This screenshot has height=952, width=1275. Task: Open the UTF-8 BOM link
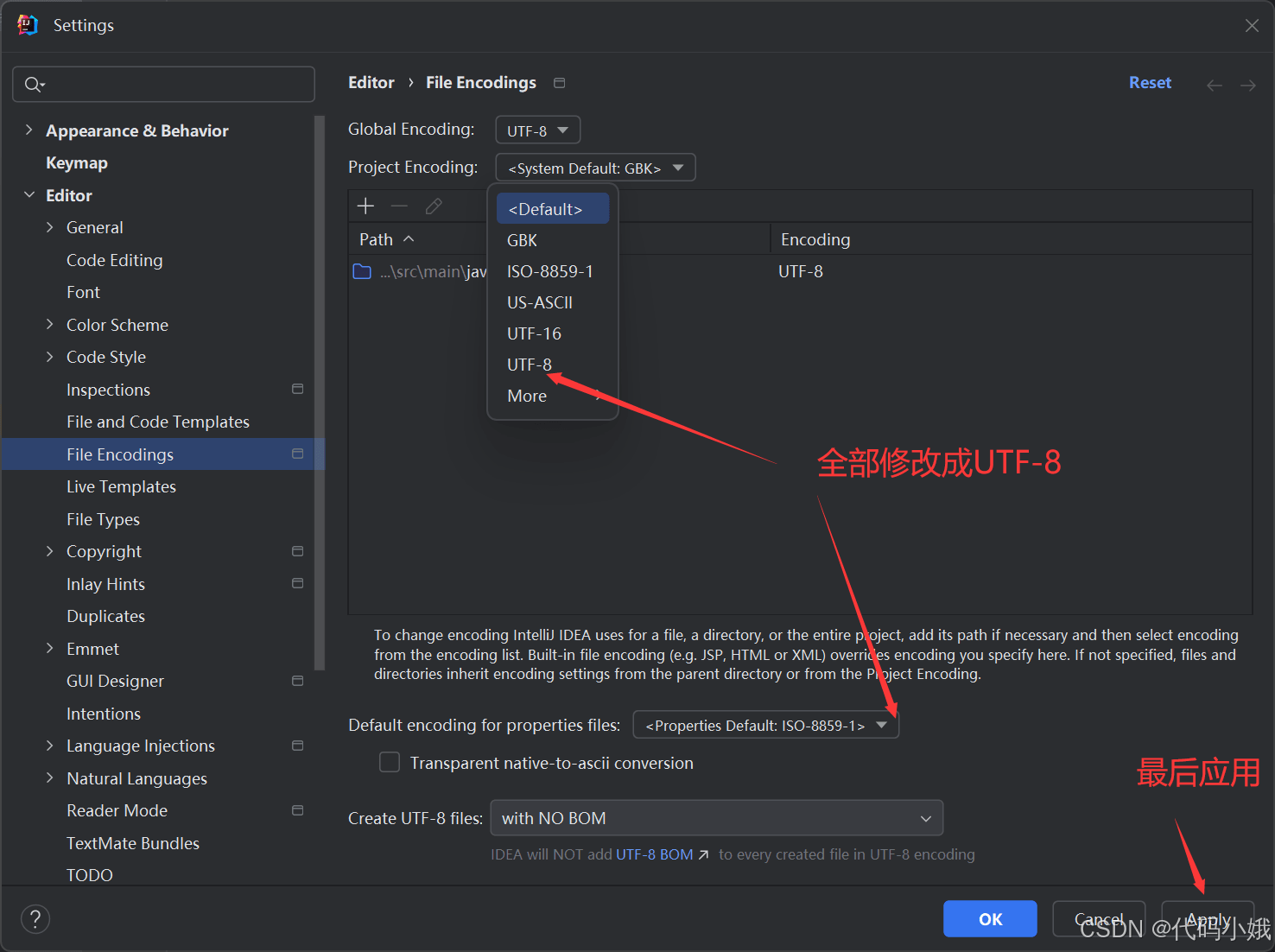pos(655,854)
